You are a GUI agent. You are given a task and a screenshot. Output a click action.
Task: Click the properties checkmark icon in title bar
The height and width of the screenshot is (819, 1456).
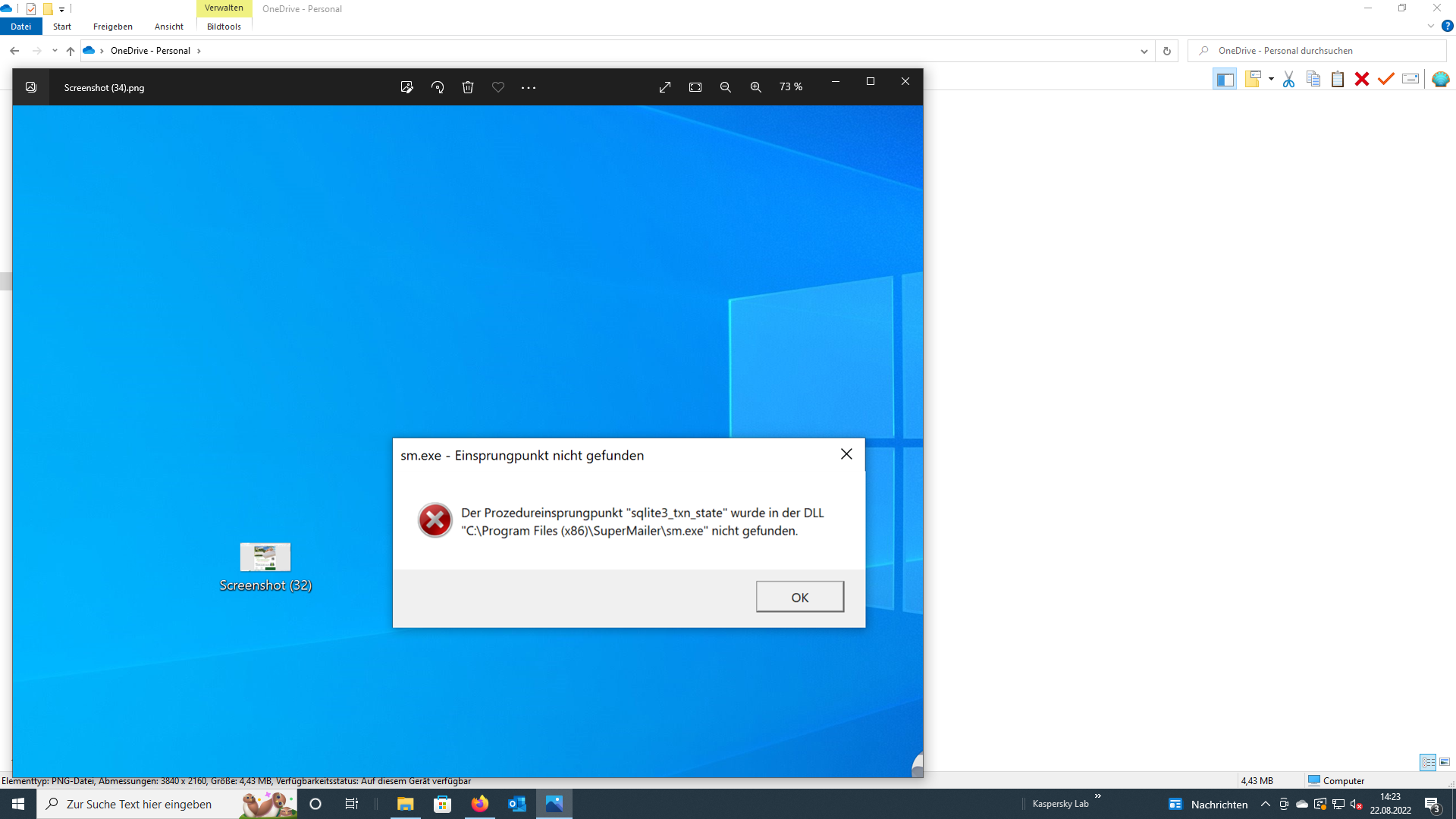tap(31, 9)
